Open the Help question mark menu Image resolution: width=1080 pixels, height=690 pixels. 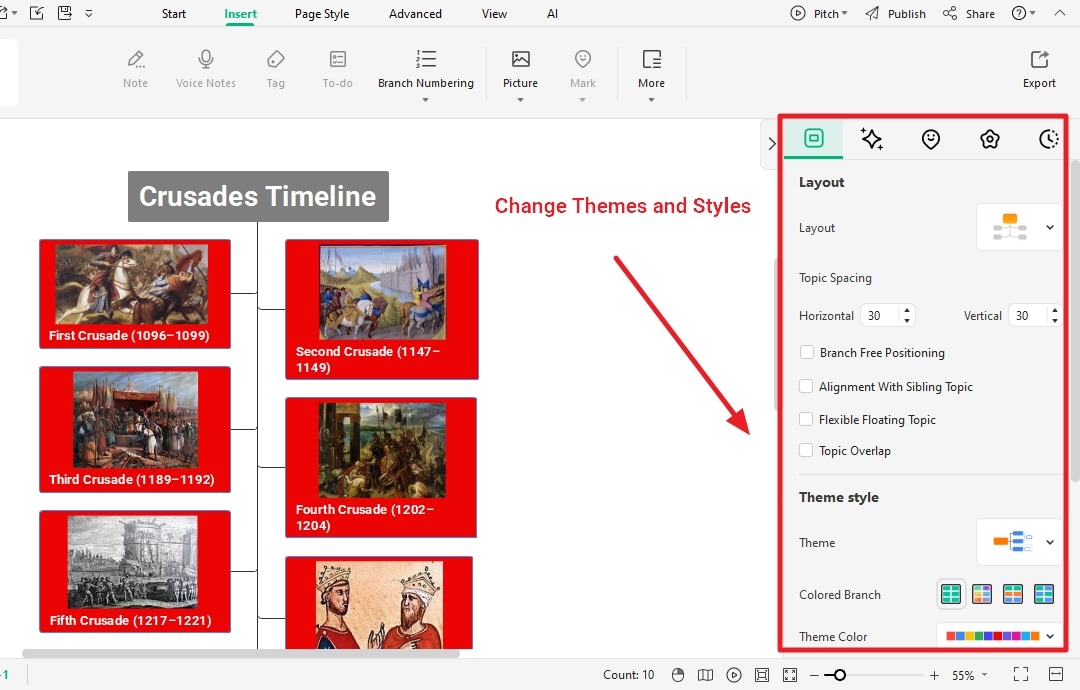1023,14
